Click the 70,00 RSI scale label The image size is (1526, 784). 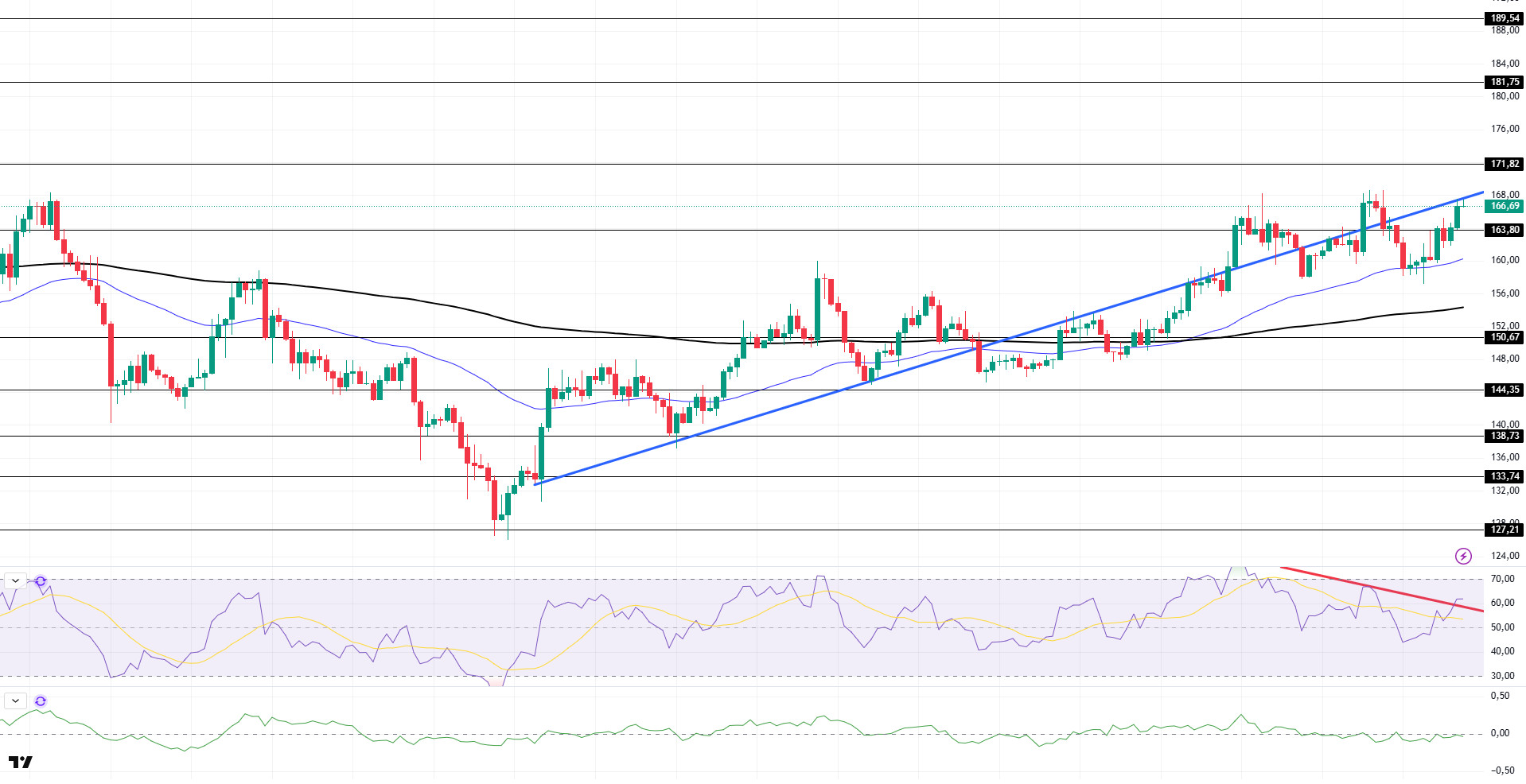point(1502,579)
